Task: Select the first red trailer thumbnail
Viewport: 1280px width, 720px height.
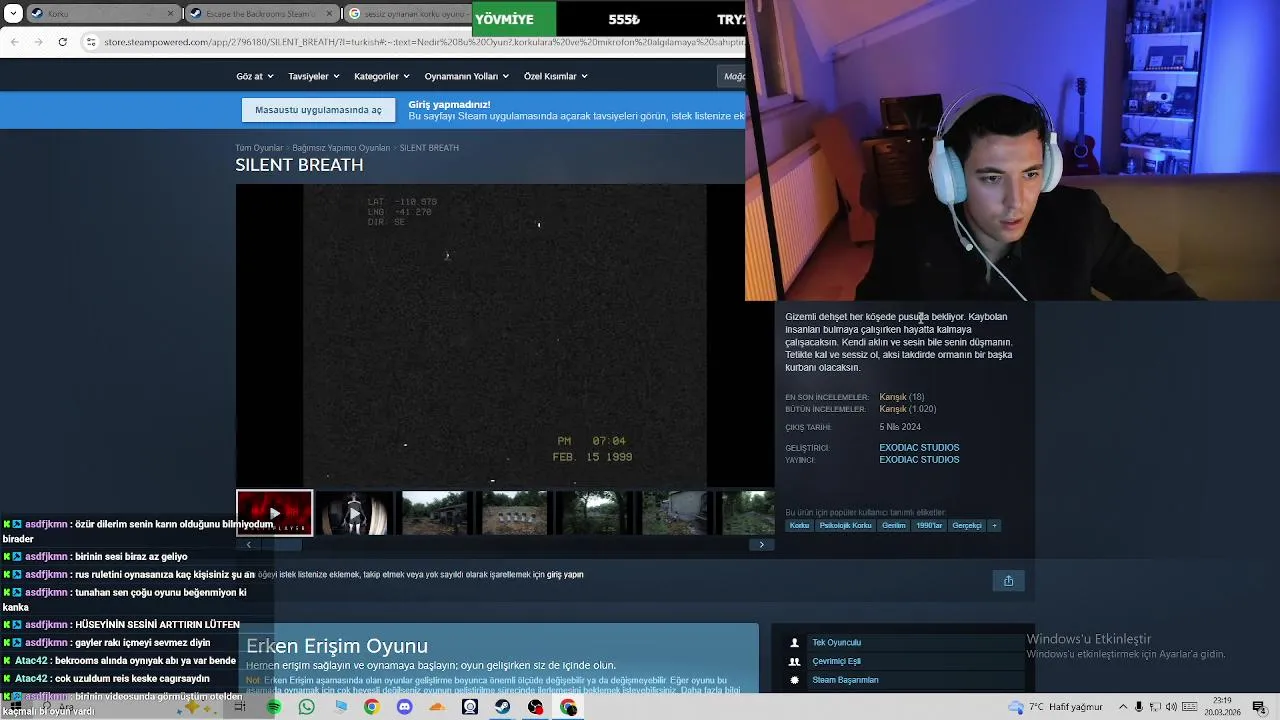Action: 274,513
